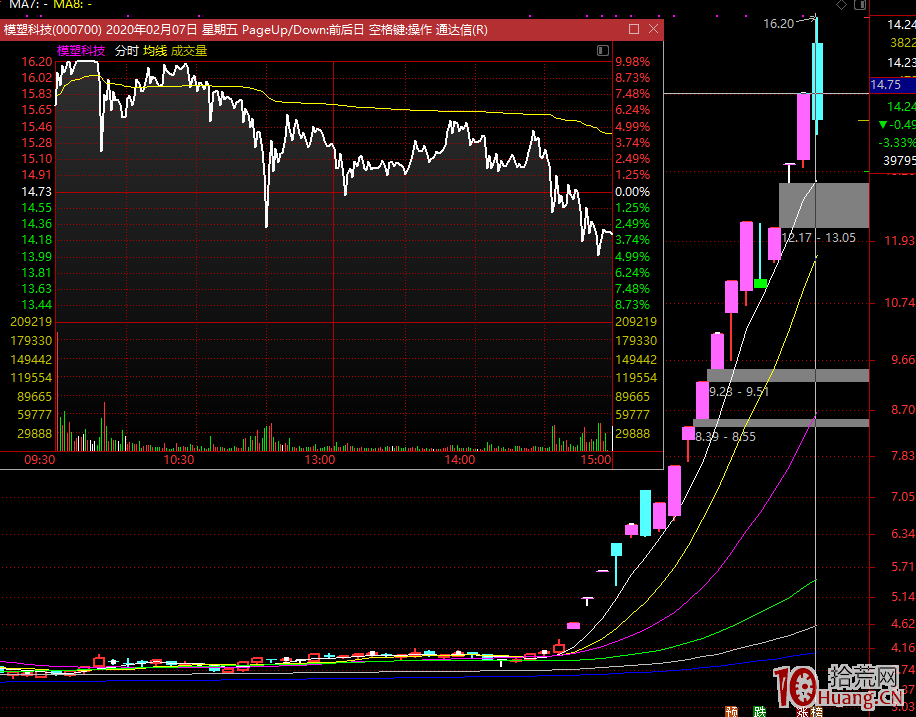Click the 0.00% label on percent axis
916x717 pixels.
pyautogui.click(x=633, y=192)
